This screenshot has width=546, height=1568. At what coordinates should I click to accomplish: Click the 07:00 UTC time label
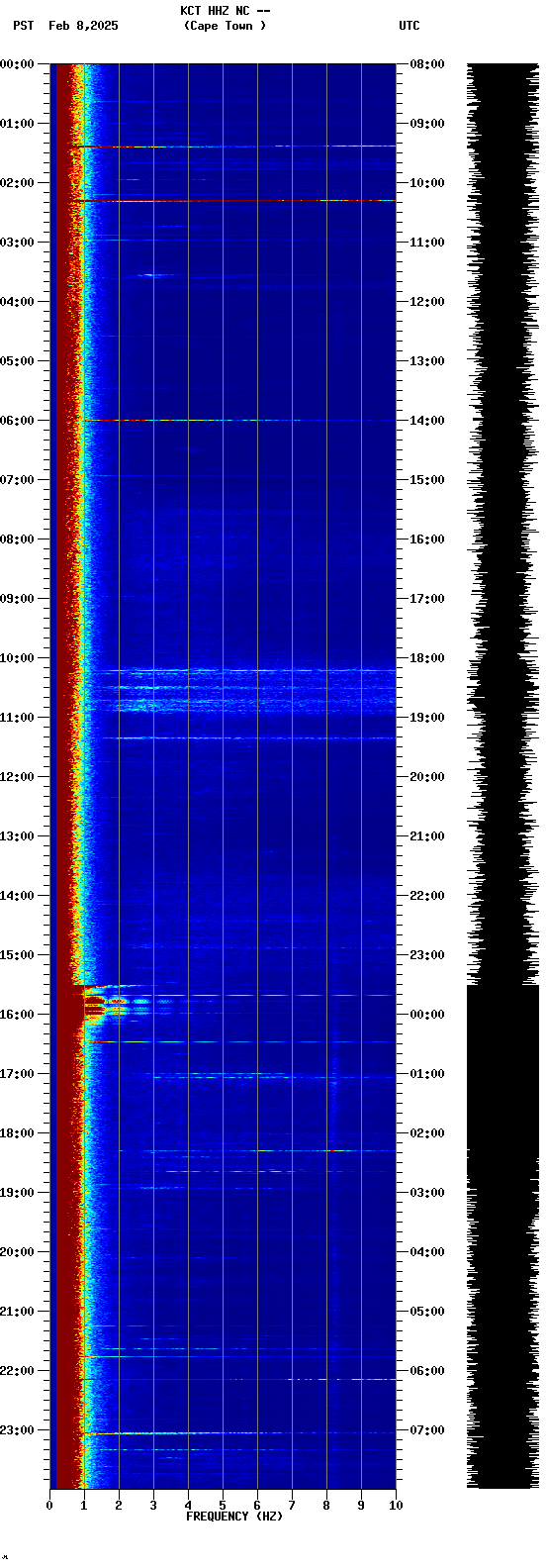(x=427, y=1430)
